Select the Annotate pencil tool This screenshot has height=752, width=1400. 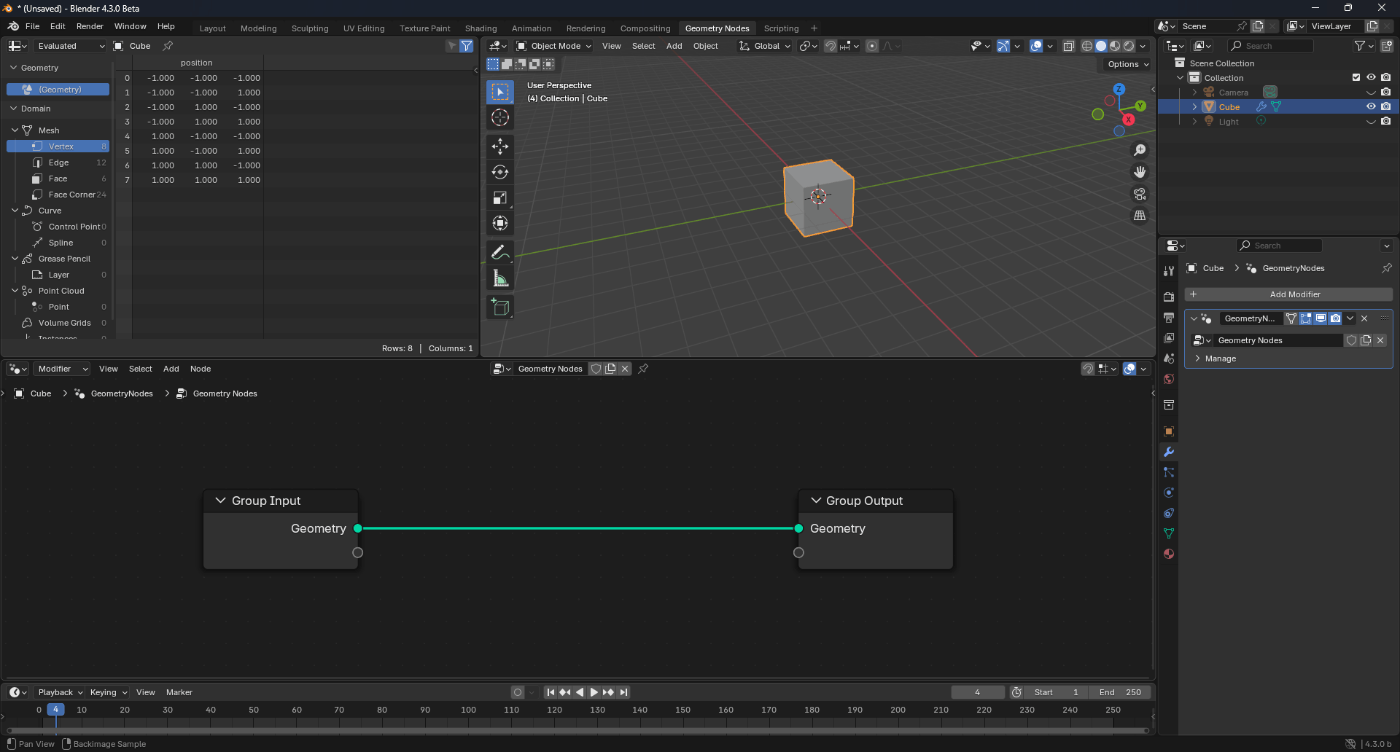(500, 252)
